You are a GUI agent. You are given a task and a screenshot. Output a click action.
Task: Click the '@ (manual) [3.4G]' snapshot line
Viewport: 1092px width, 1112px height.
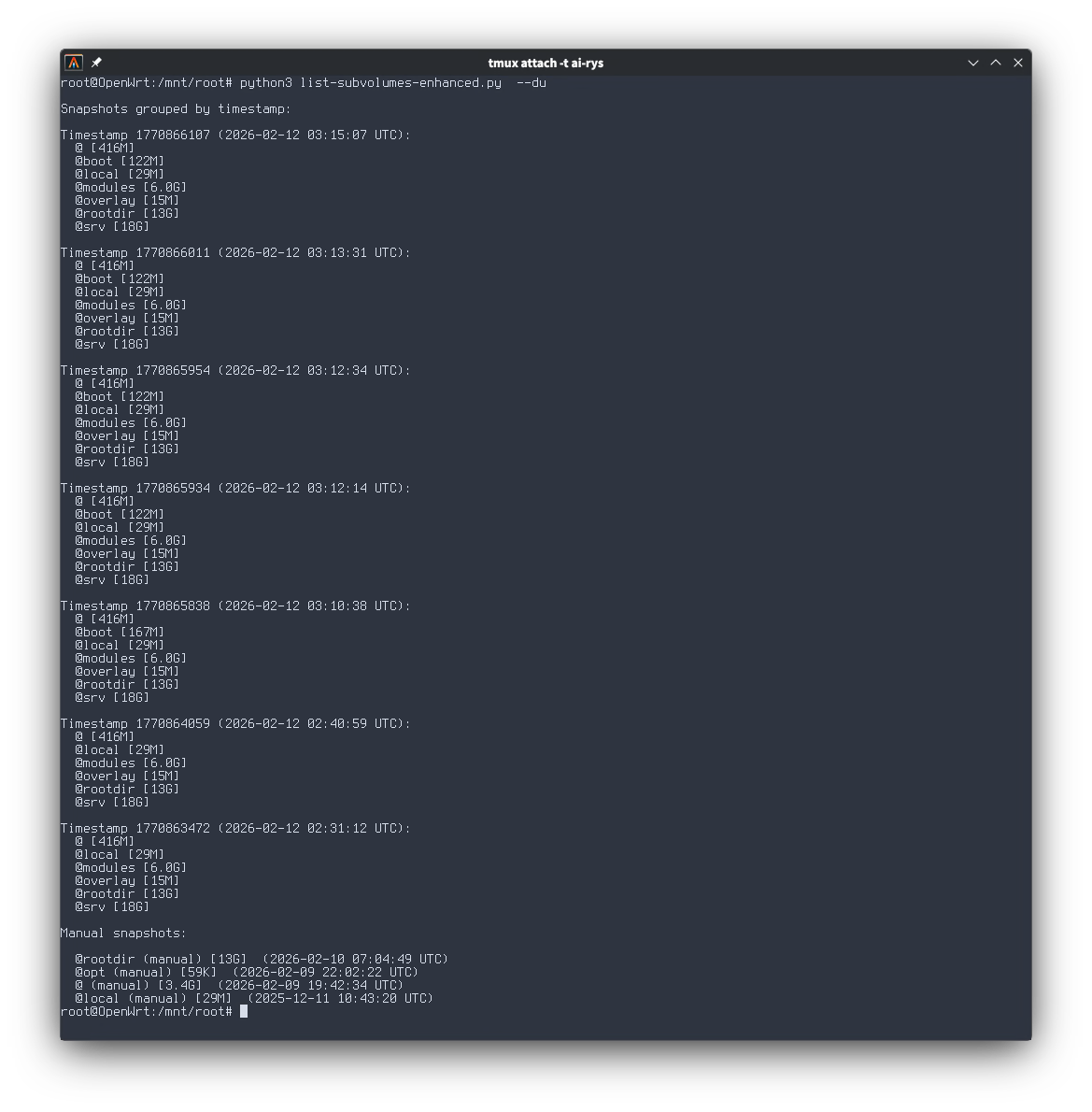240,986
